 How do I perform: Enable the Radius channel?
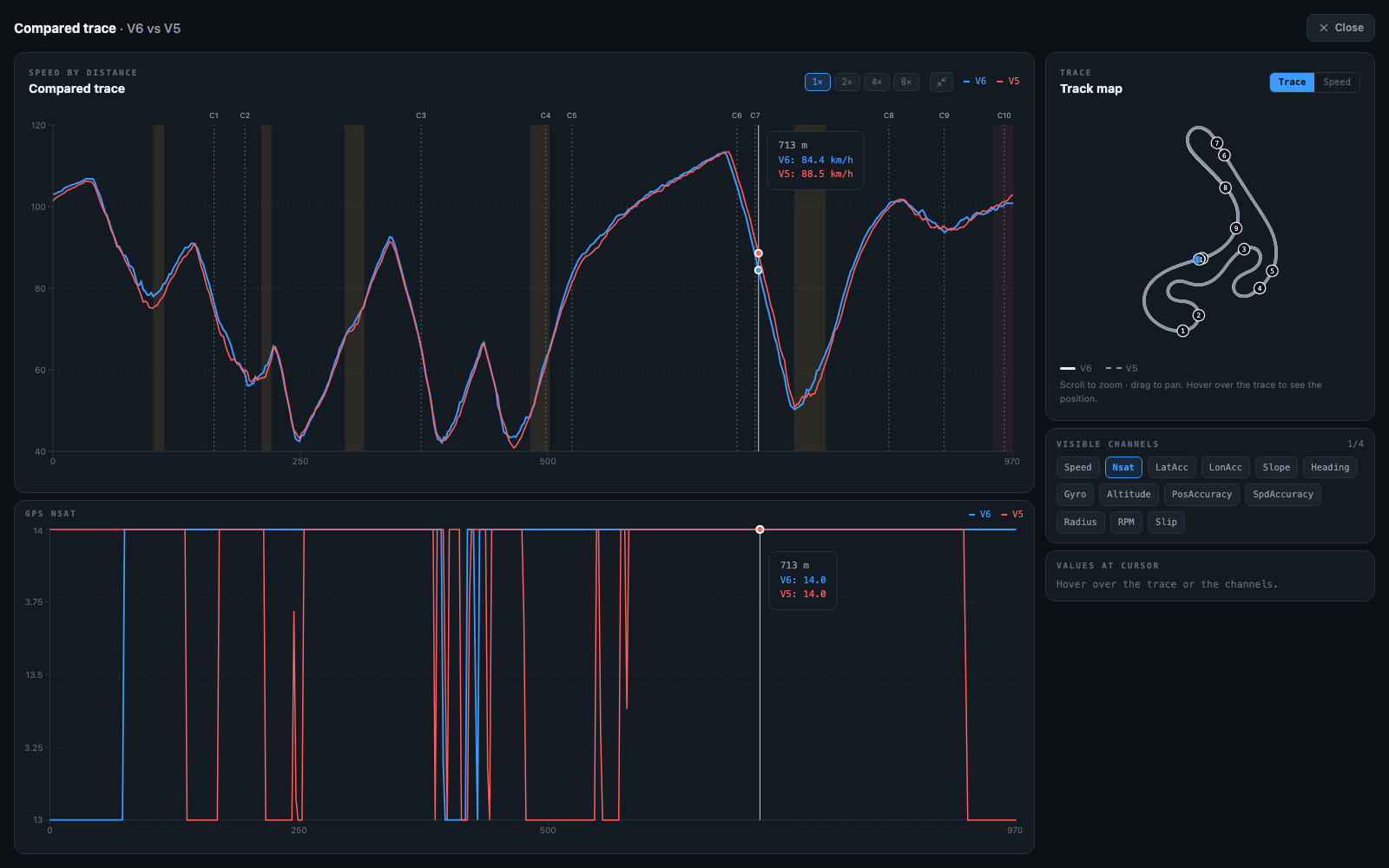1081,522
